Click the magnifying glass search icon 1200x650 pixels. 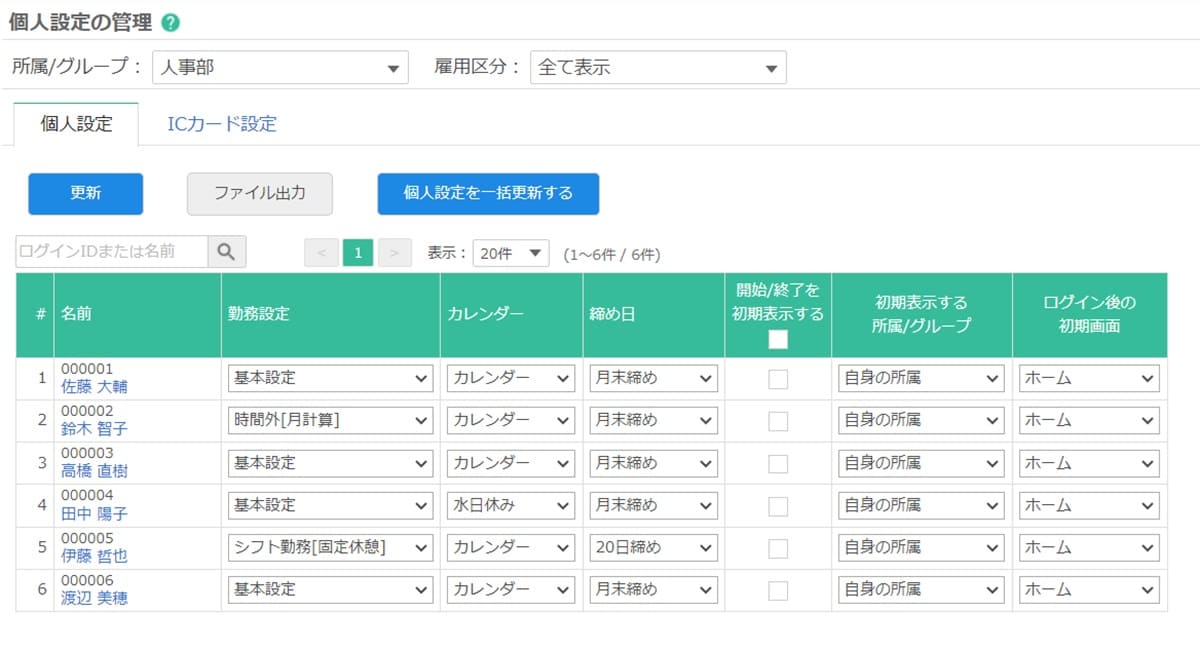[x=226, y=252]
